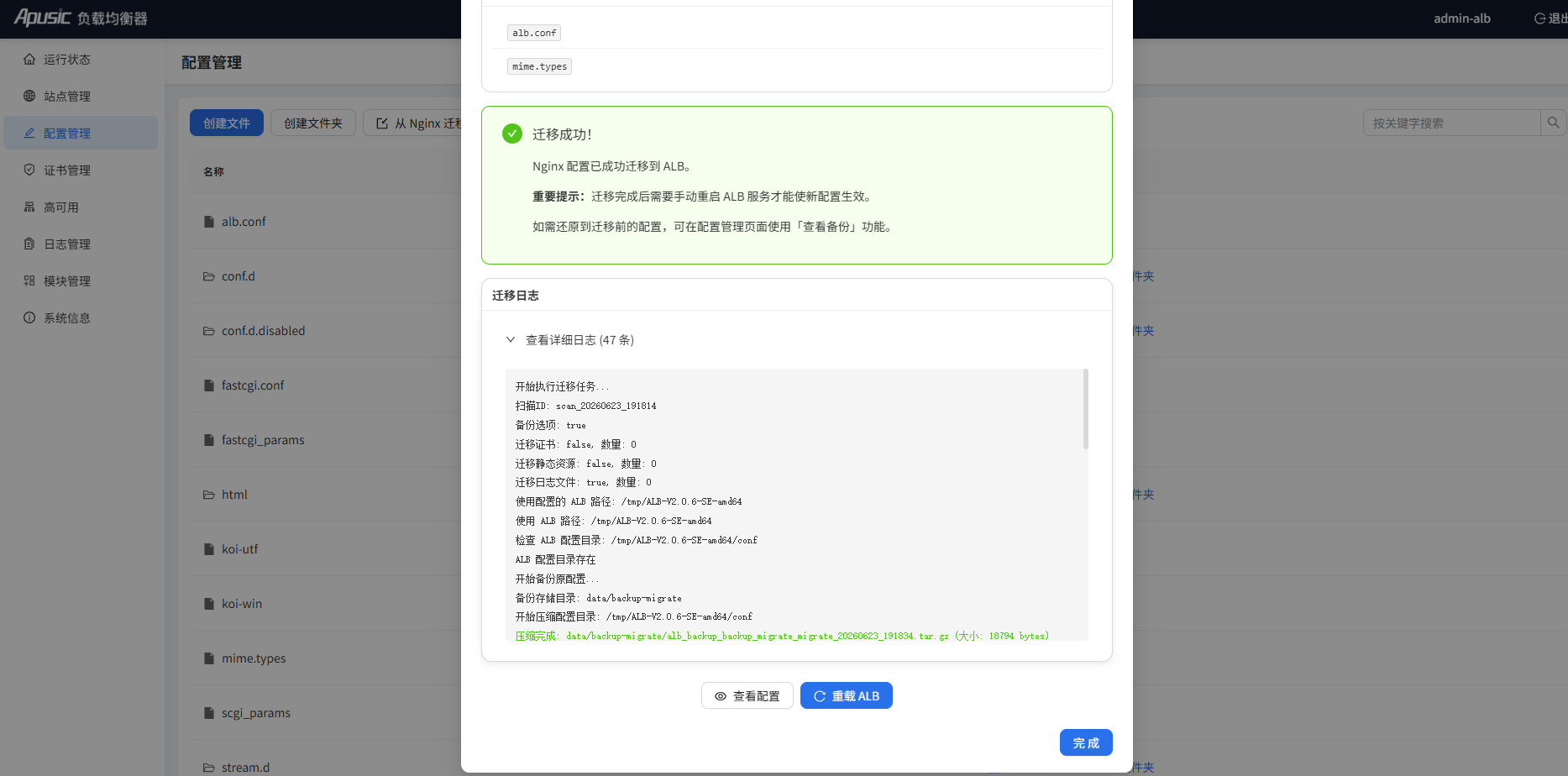
Task: Click 完成 to close the dialog
Action: point(1086,742)
